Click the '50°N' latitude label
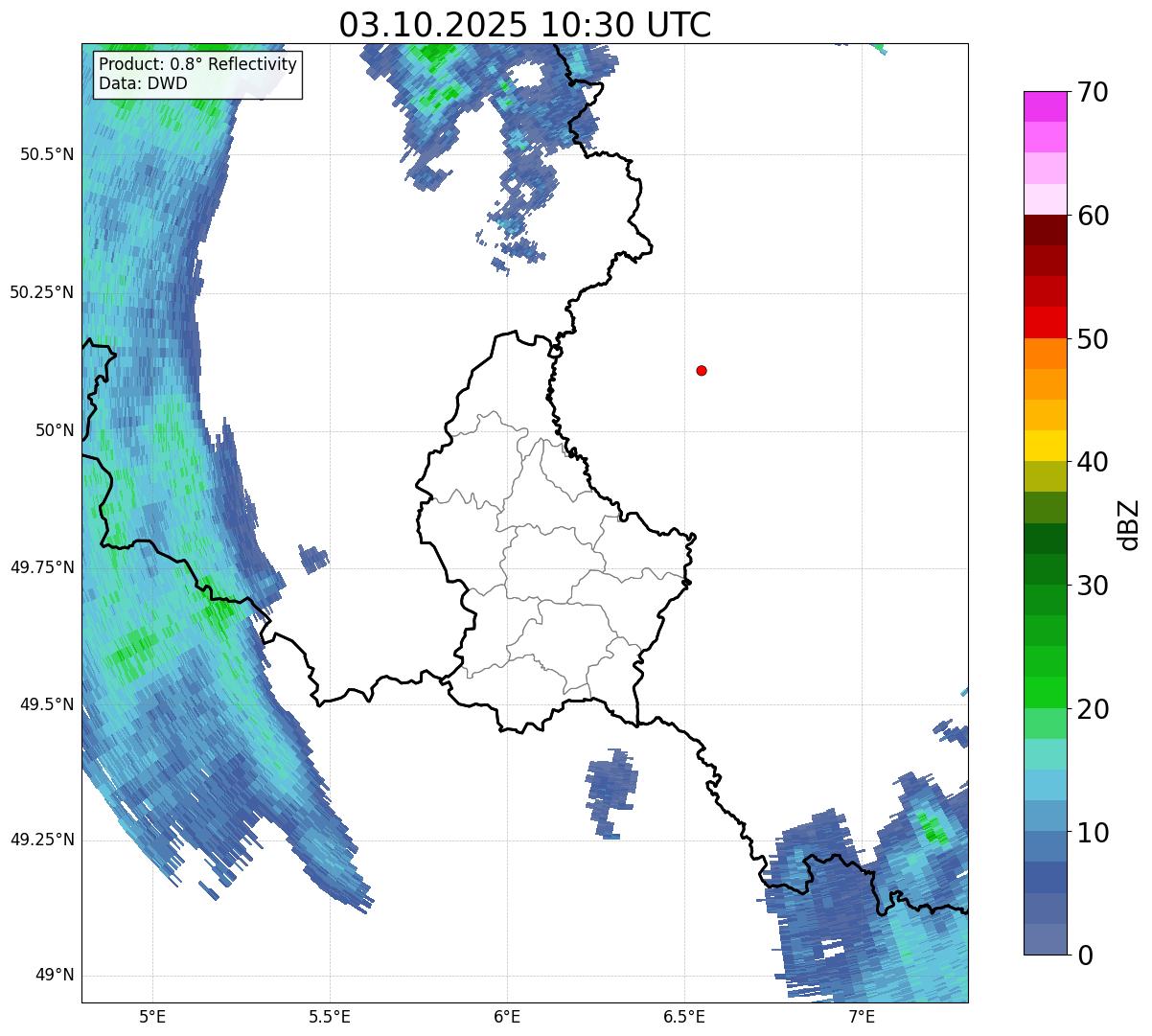The width and height of the screenshot is (1152, 1036). pyautogui.click(x=55, y=430)
